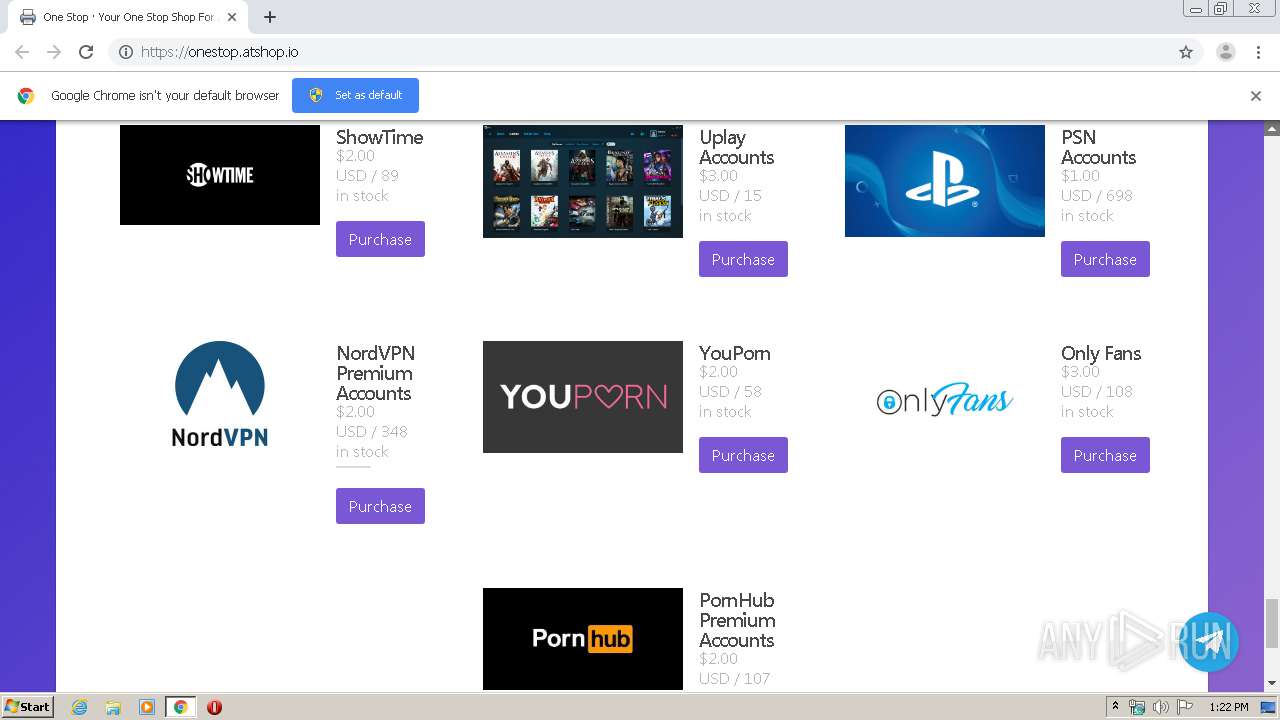Click the Only Fans product title
The image size is (1280, 720).
point(1101,353)
